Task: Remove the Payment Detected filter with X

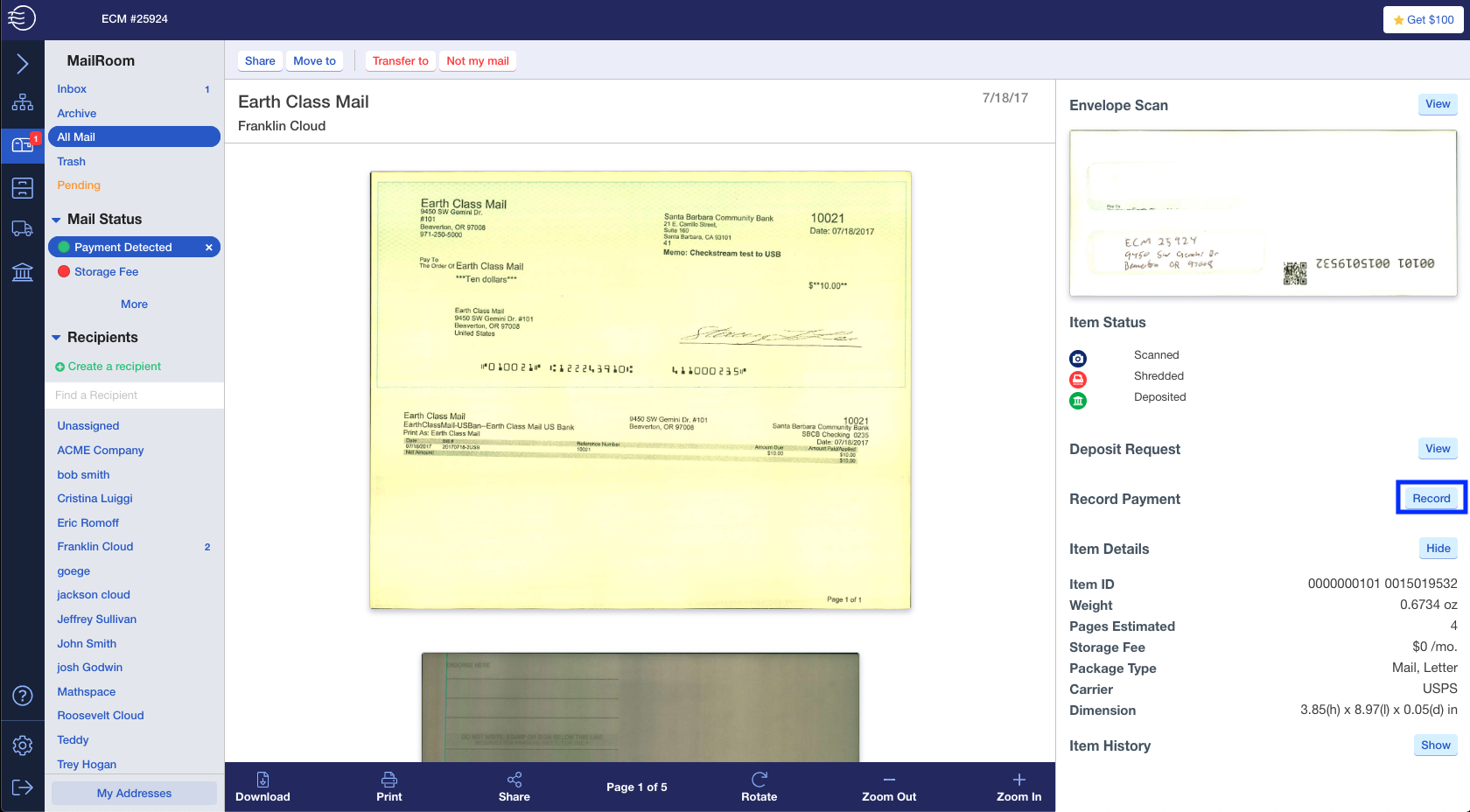Action: click(x=209, y=248)
